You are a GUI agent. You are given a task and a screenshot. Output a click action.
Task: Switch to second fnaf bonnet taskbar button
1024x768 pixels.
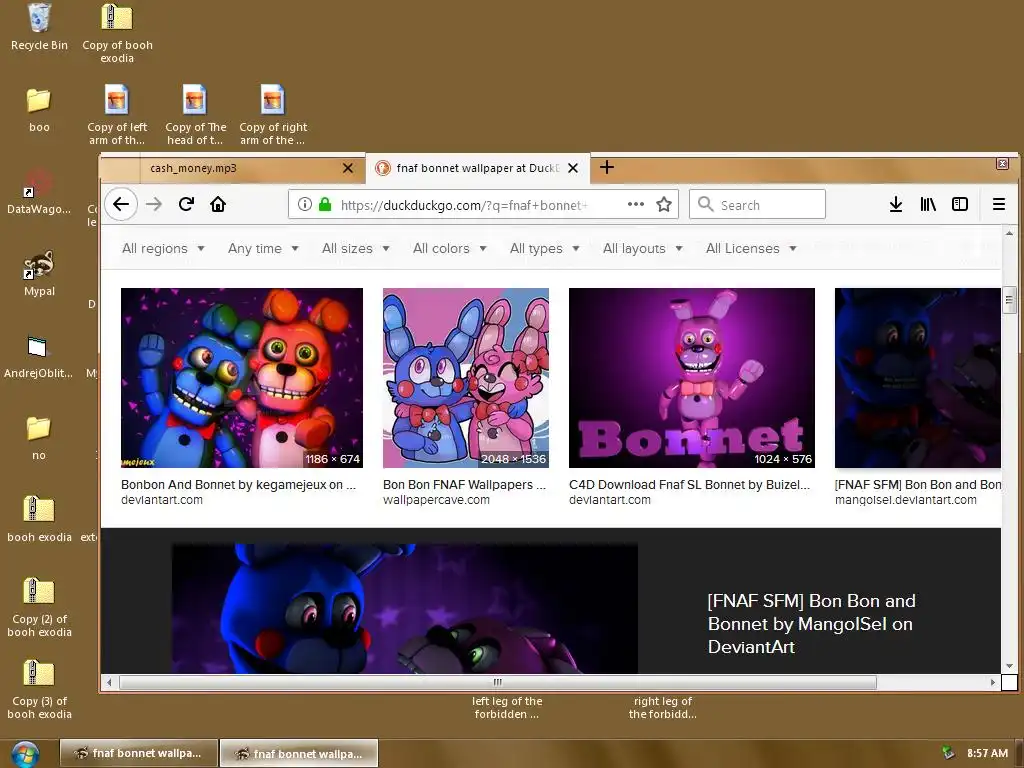pos(299,753)
